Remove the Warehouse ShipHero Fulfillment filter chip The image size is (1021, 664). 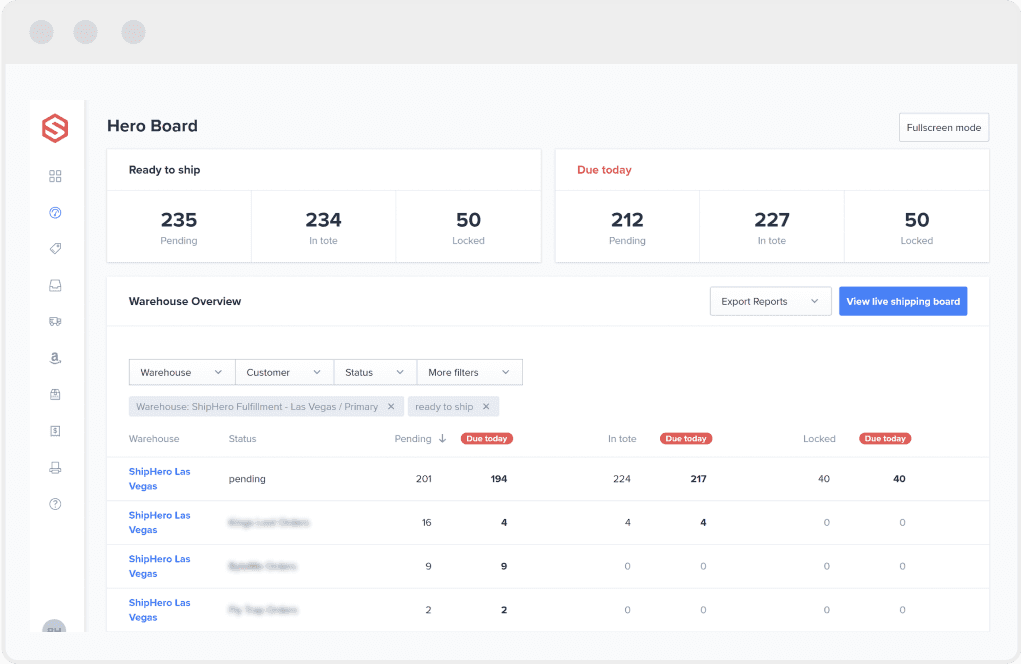[x=391, y=406]
